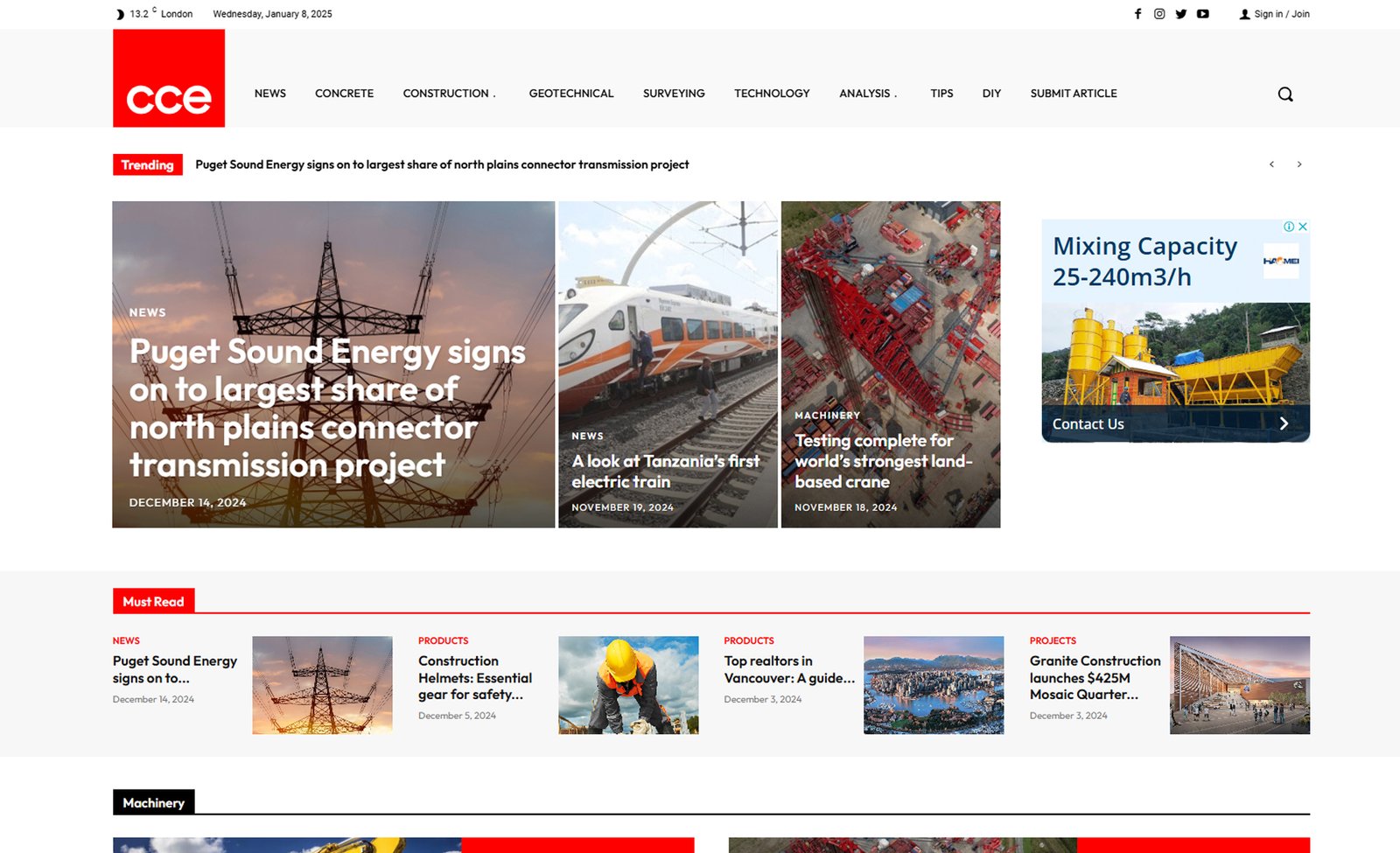Click MACHINERY category on crane article
This screenshot has height=853, width=1400.
(x=827, y=416)
